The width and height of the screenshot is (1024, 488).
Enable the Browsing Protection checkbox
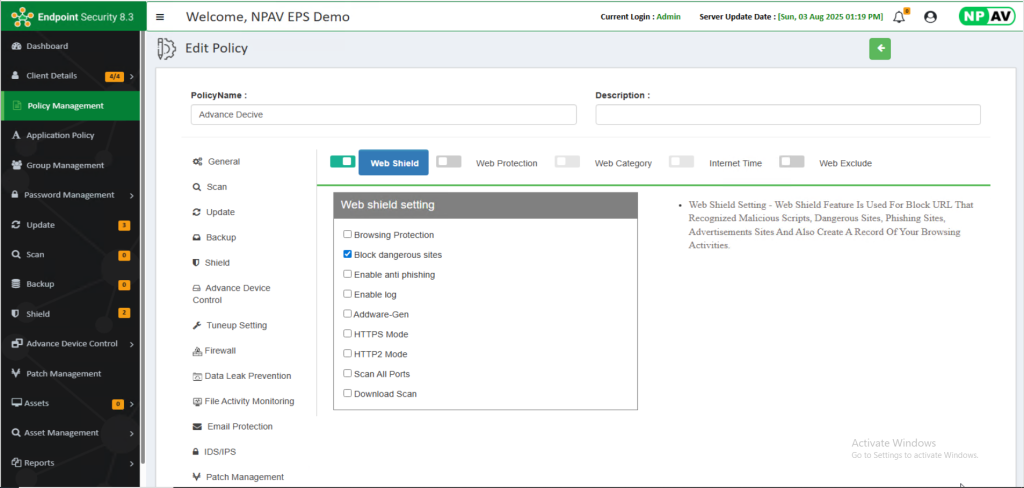(x=347, y=235)
